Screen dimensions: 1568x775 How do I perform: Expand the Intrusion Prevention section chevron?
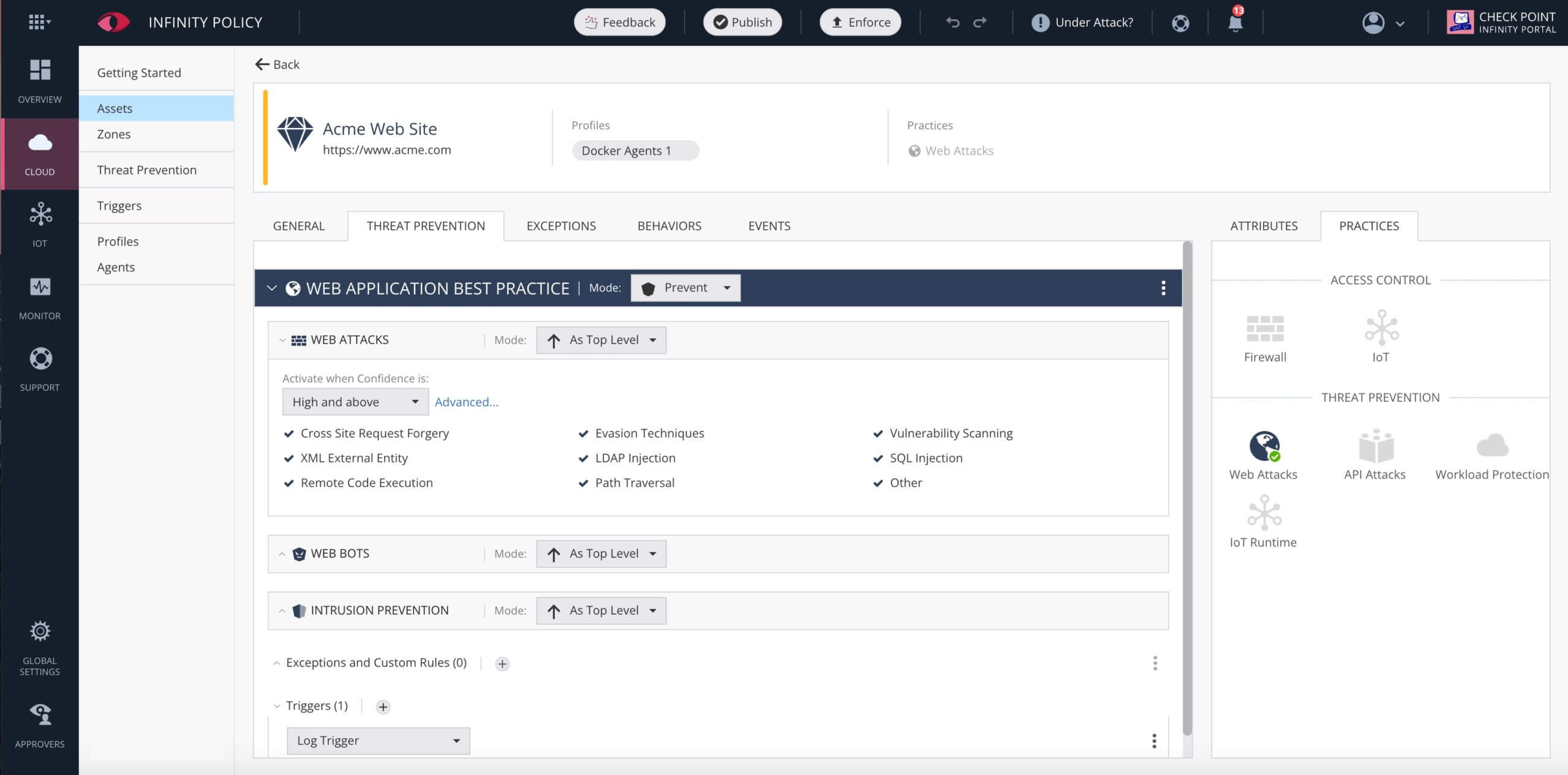click(282, 611)
